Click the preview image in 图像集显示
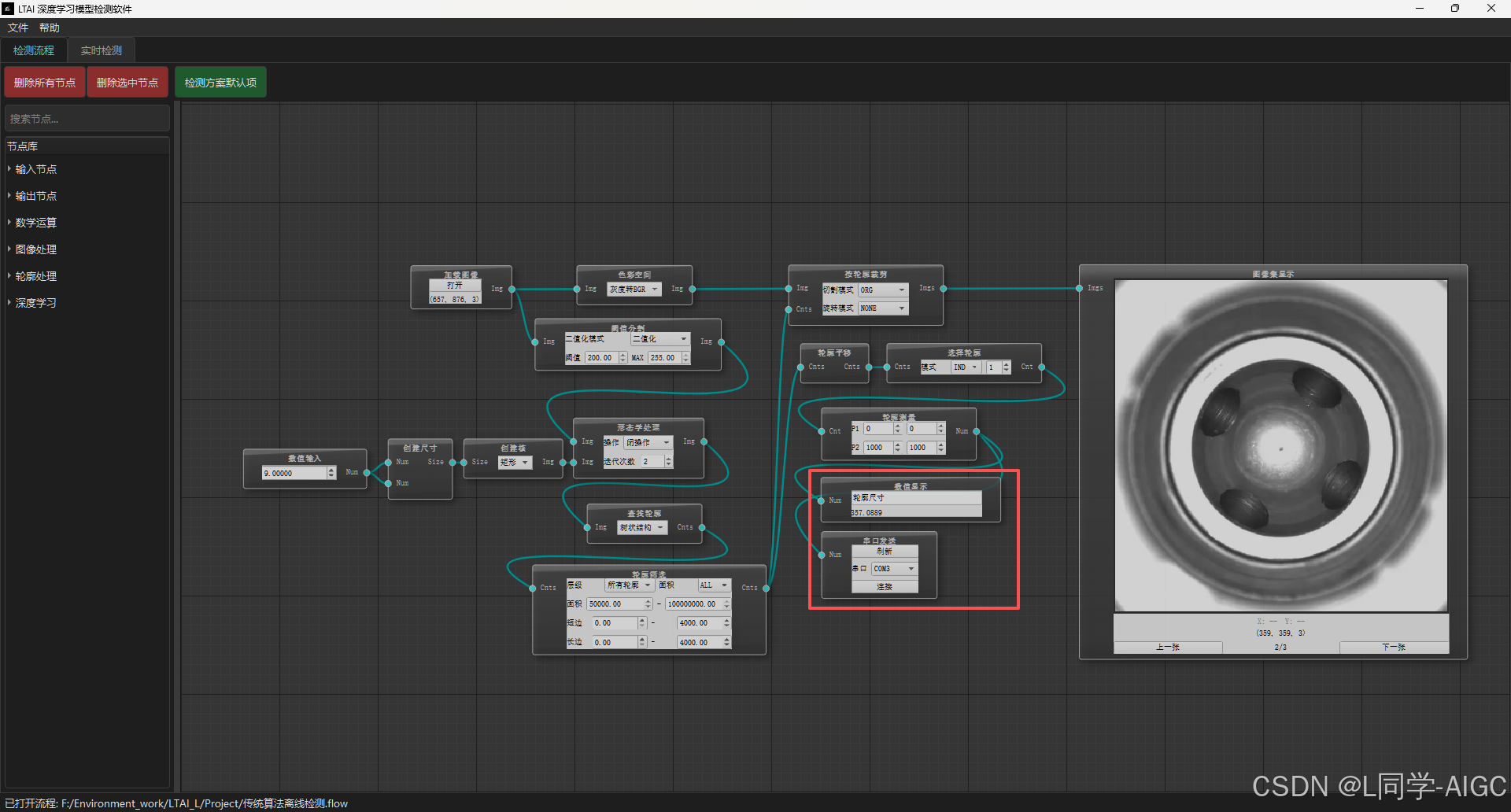Viewport: 1511px width, 812px height. [x=1281, y=446]
